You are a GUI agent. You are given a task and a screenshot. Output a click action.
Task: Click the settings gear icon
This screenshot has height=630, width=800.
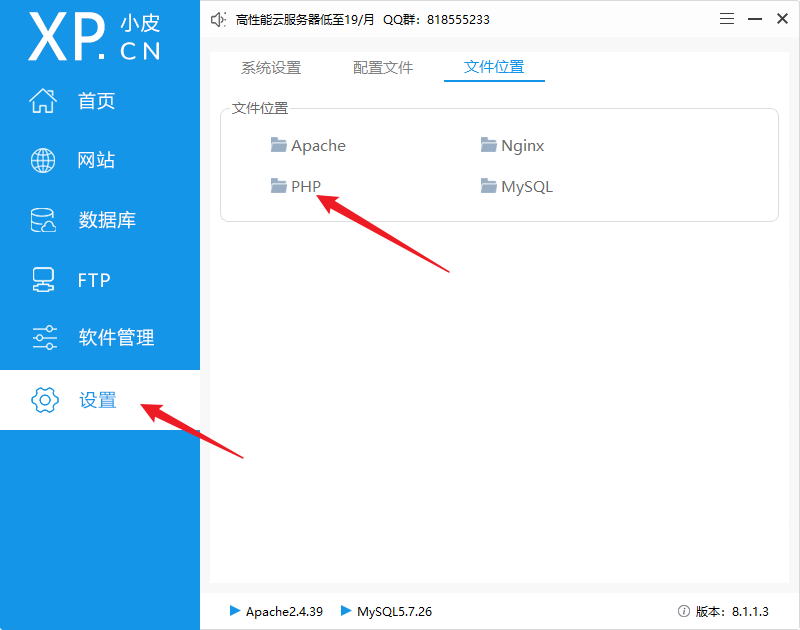click(x=45, y=400)
